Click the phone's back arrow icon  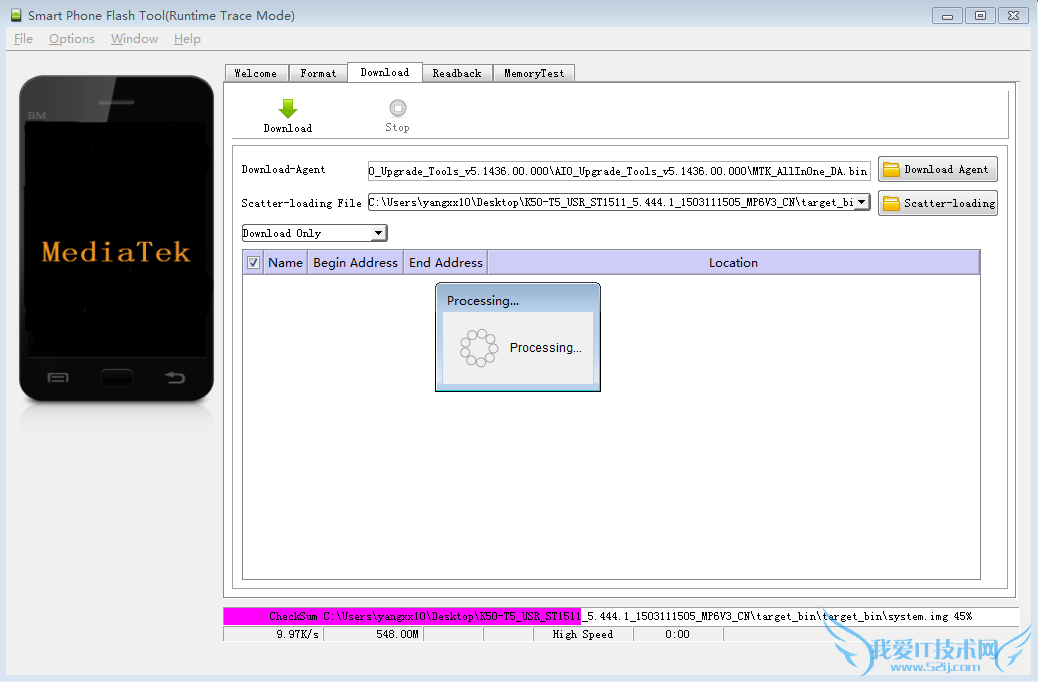click(175, 377)
